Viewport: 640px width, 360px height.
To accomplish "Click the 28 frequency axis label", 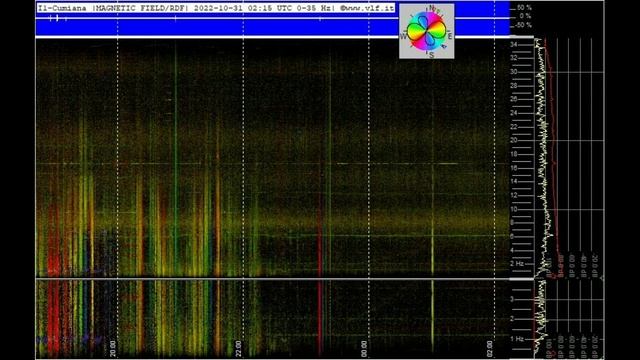I will pos(513,85).
